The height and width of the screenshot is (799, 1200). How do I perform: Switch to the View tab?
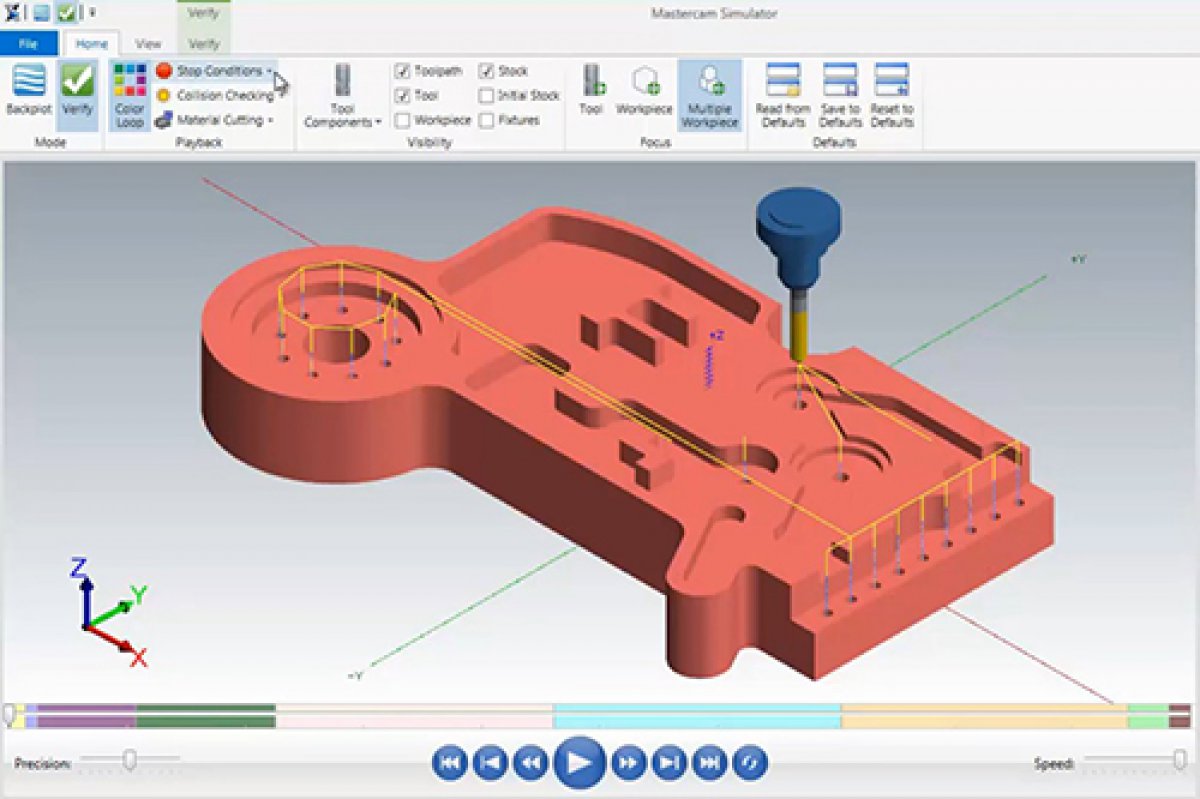[x=148, y=44]
